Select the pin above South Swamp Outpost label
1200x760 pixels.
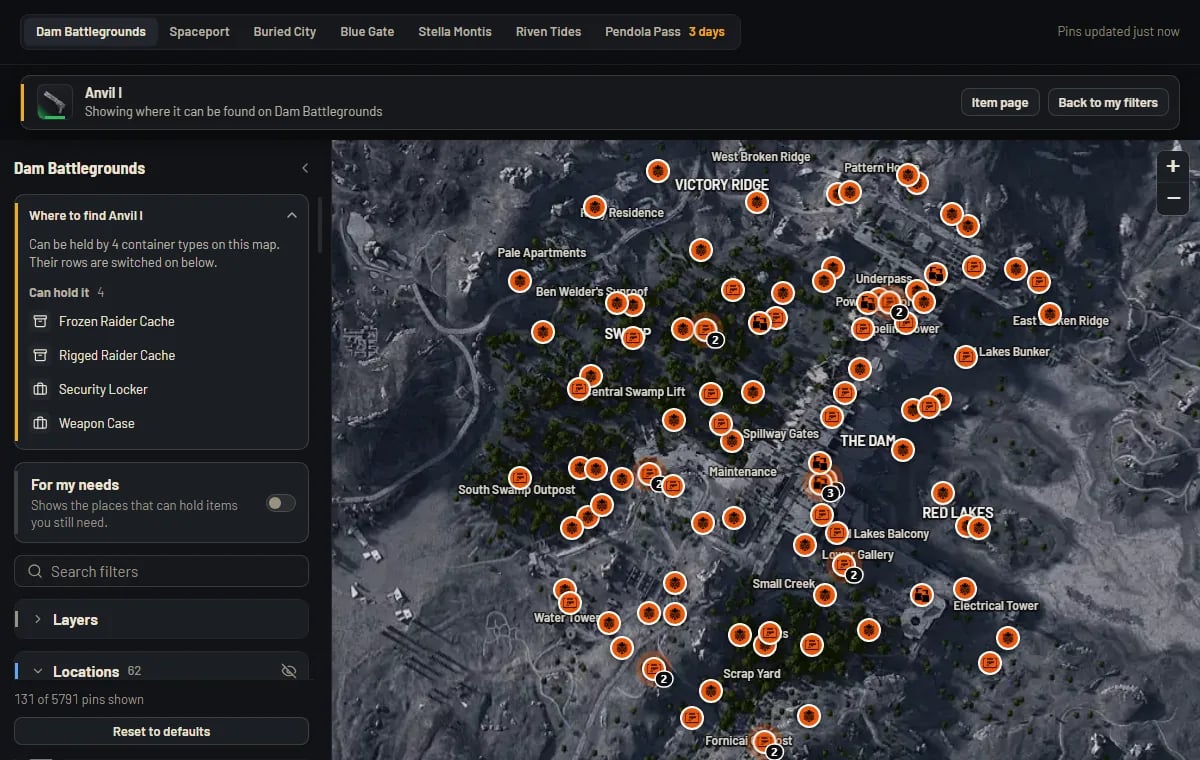pos(519,476)
